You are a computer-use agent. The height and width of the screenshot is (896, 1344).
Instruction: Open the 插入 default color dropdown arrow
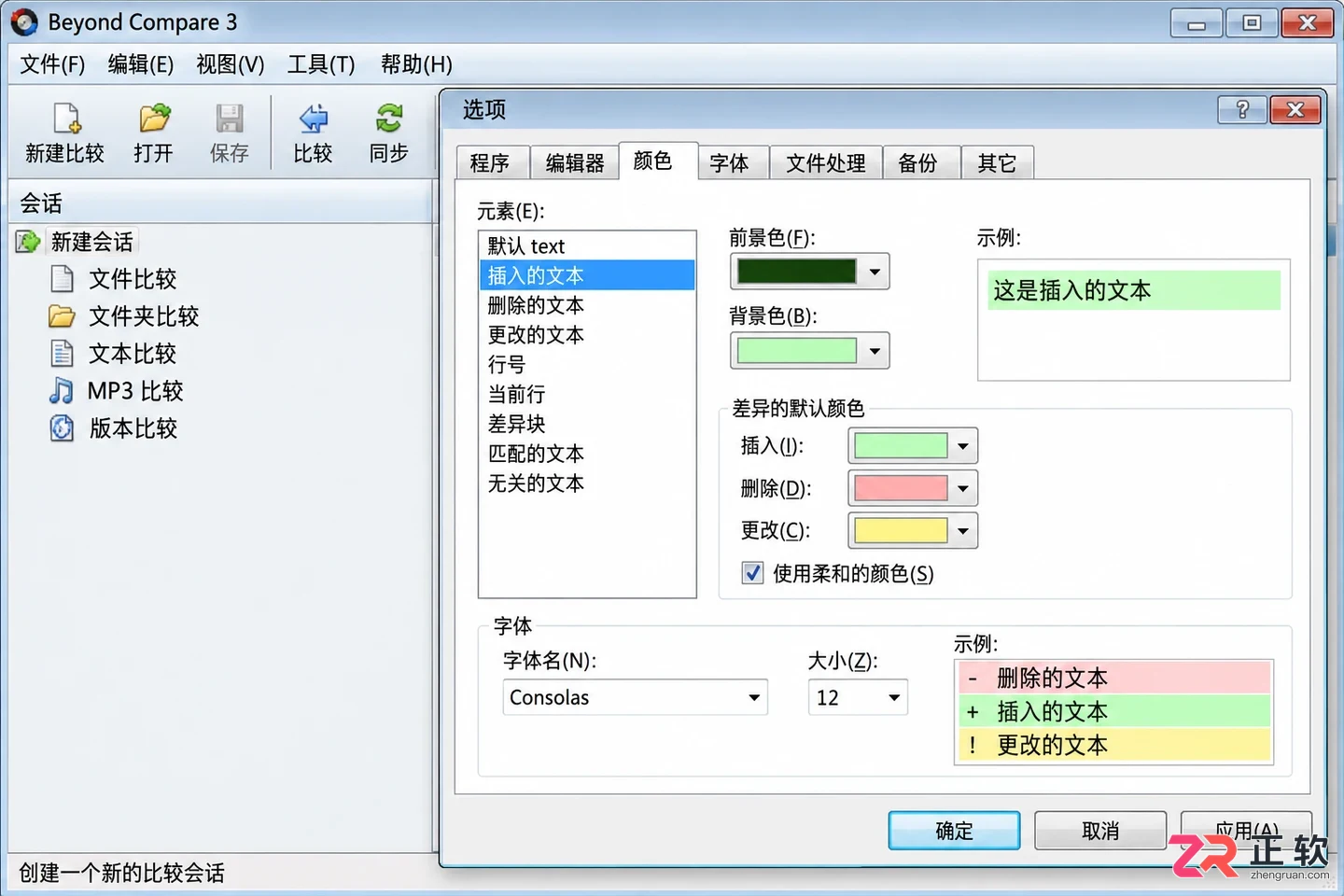pos(963,446)
